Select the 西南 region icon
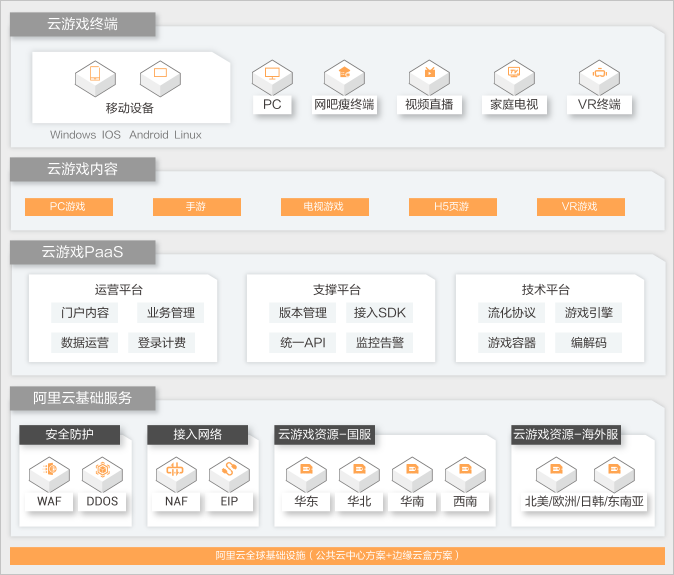This screenshot has width=674, height=575. [x=465, y=475]
